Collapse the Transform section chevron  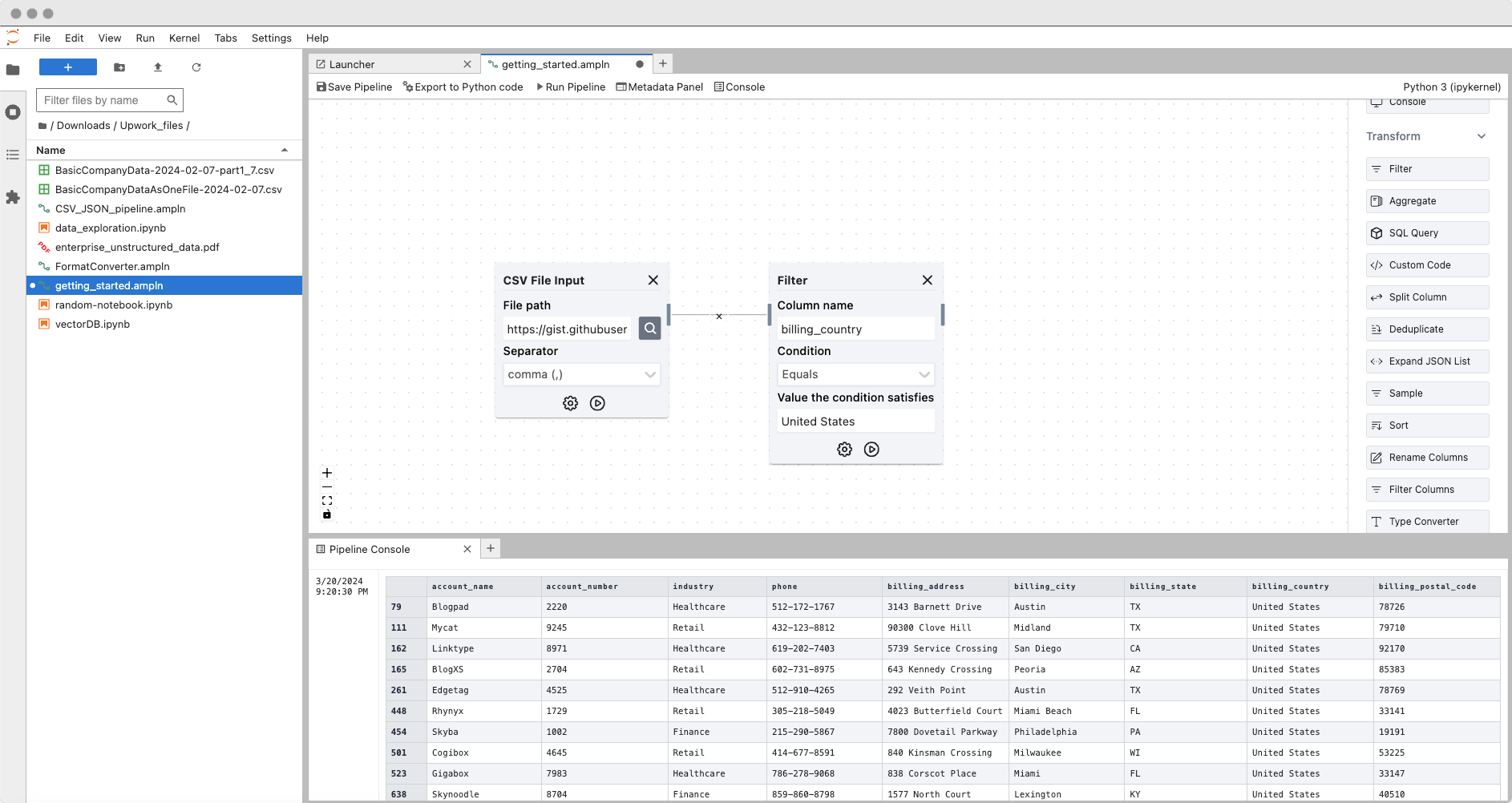click(x=1482, y=136)
